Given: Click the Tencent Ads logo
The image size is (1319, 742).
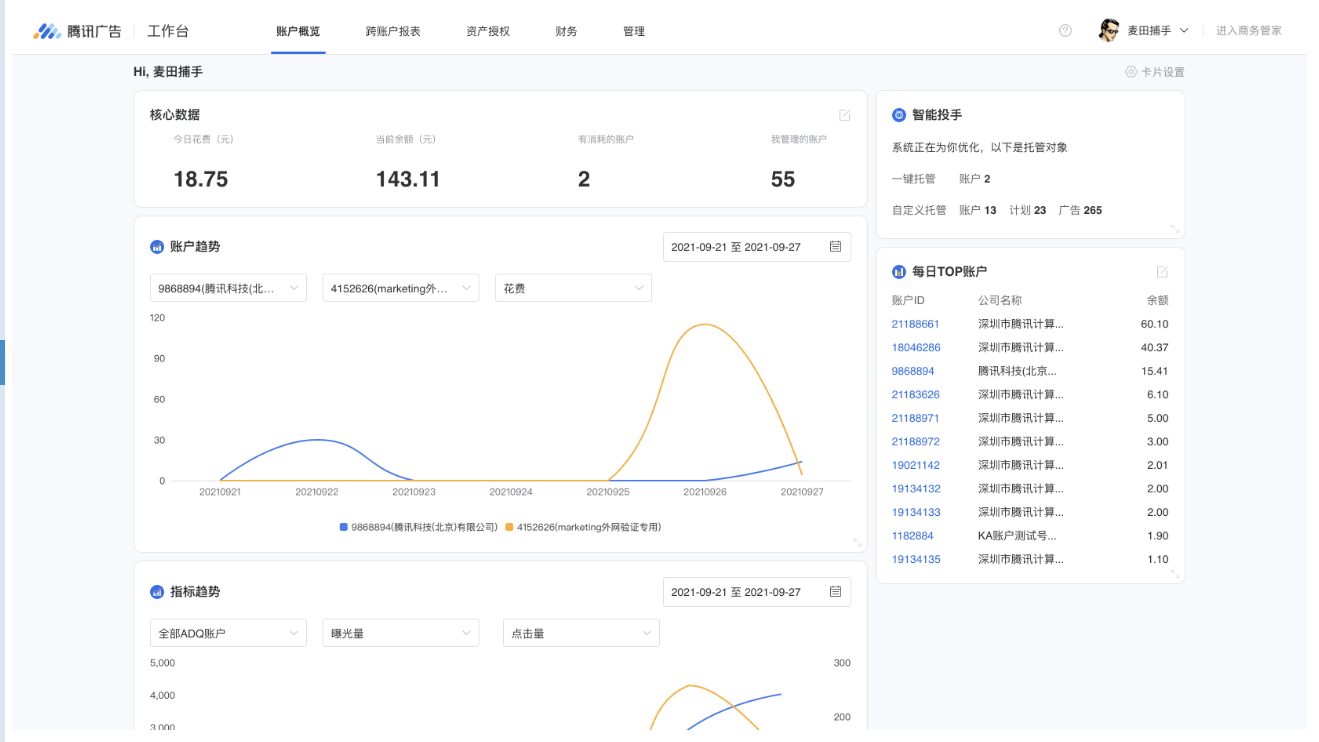Looking at the screenshot, I should click(x=76, y=31).
